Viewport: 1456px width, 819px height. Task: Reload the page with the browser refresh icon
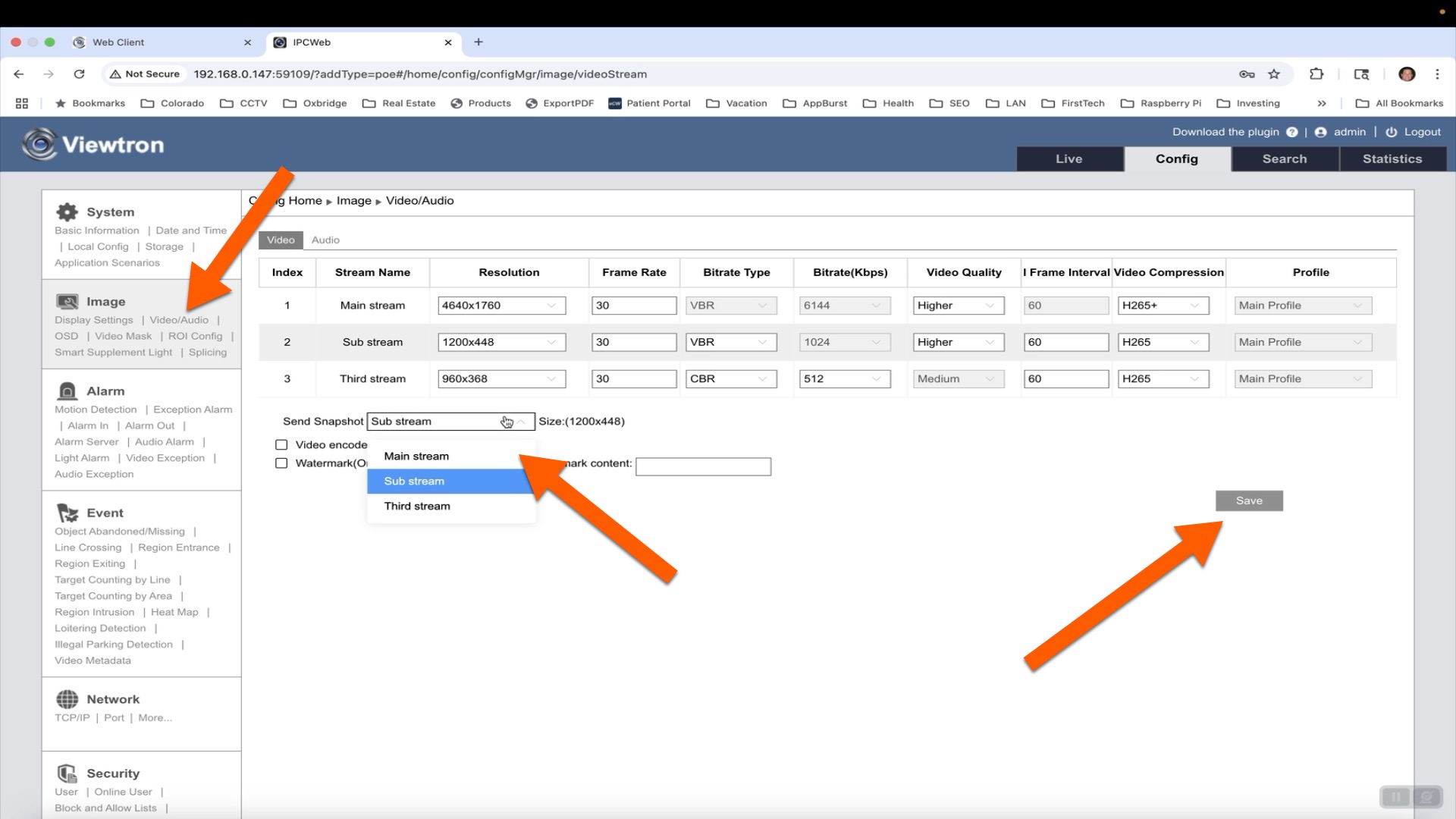coord(79,74)
